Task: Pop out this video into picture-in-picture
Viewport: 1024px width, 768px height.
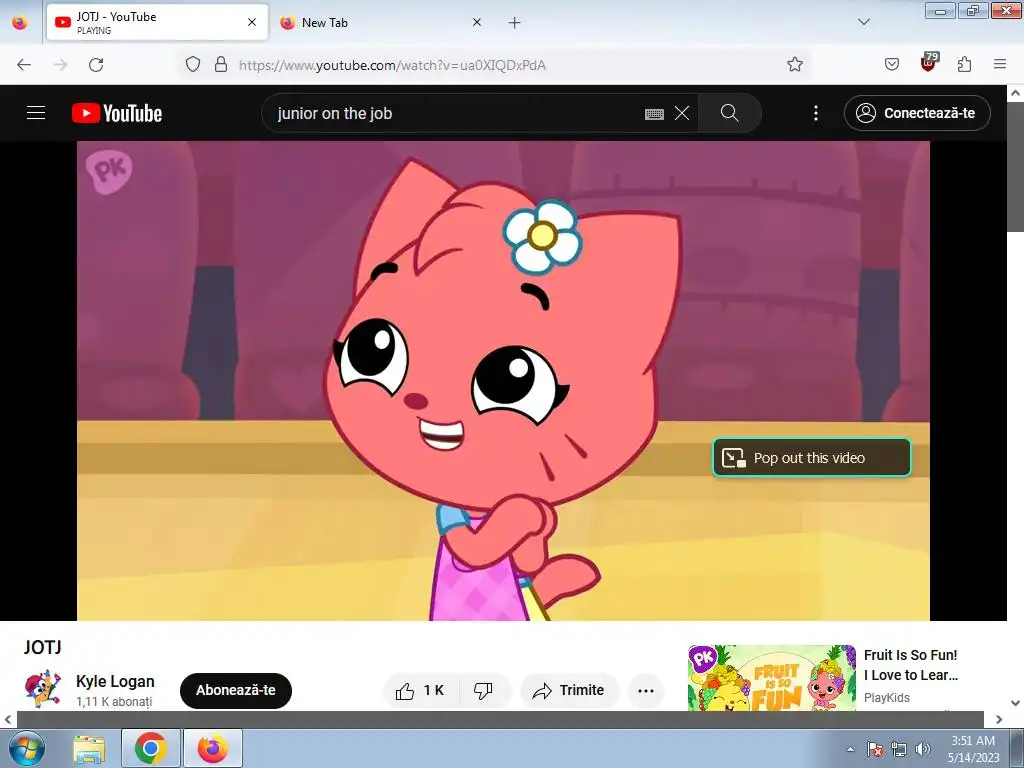Action: 812,458
